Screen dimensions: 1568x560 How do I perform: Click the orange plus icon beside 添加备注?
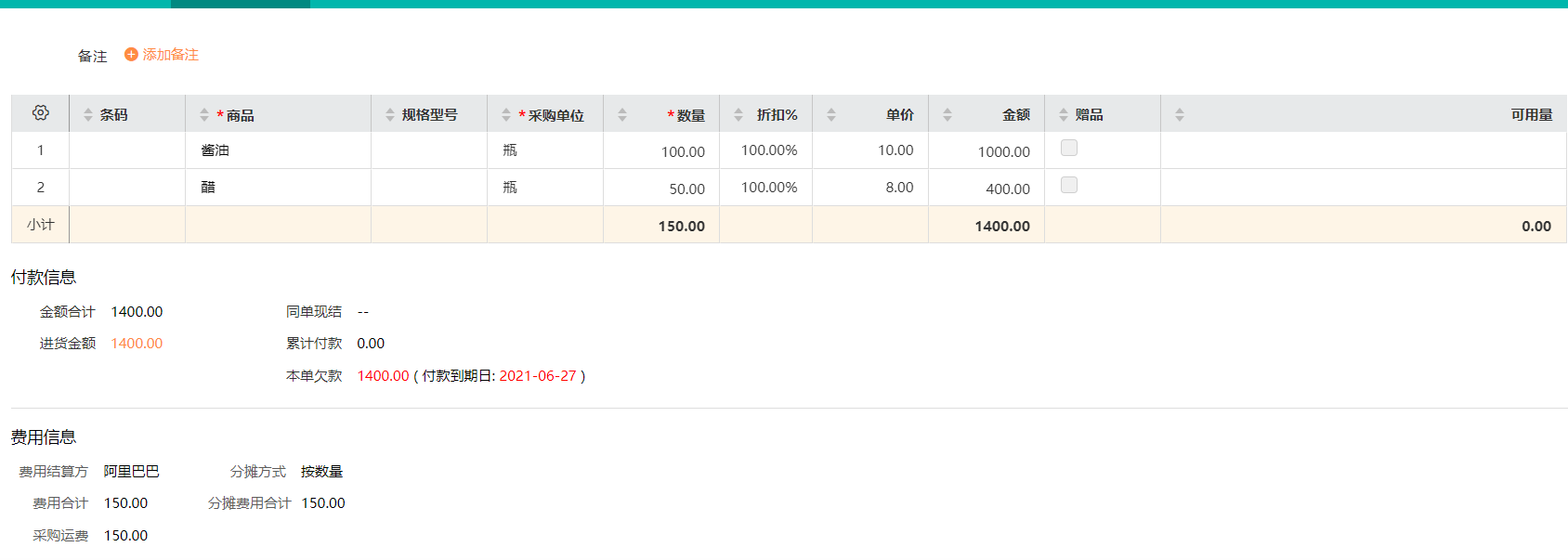(x=131, y=55)
